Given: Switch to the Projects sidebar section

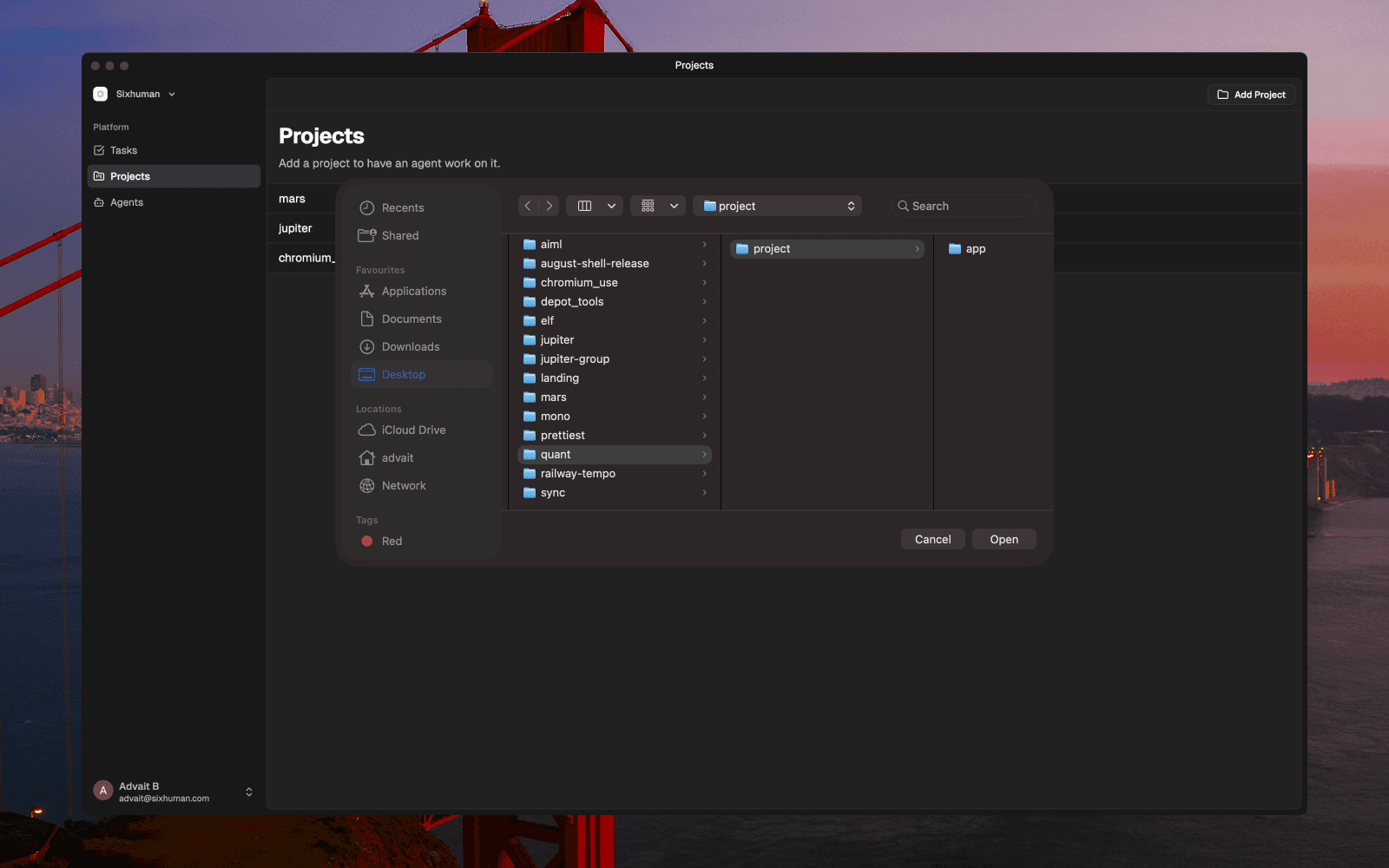Looking at the screenshot, I should pyautogui.click(x=130, y=176).
